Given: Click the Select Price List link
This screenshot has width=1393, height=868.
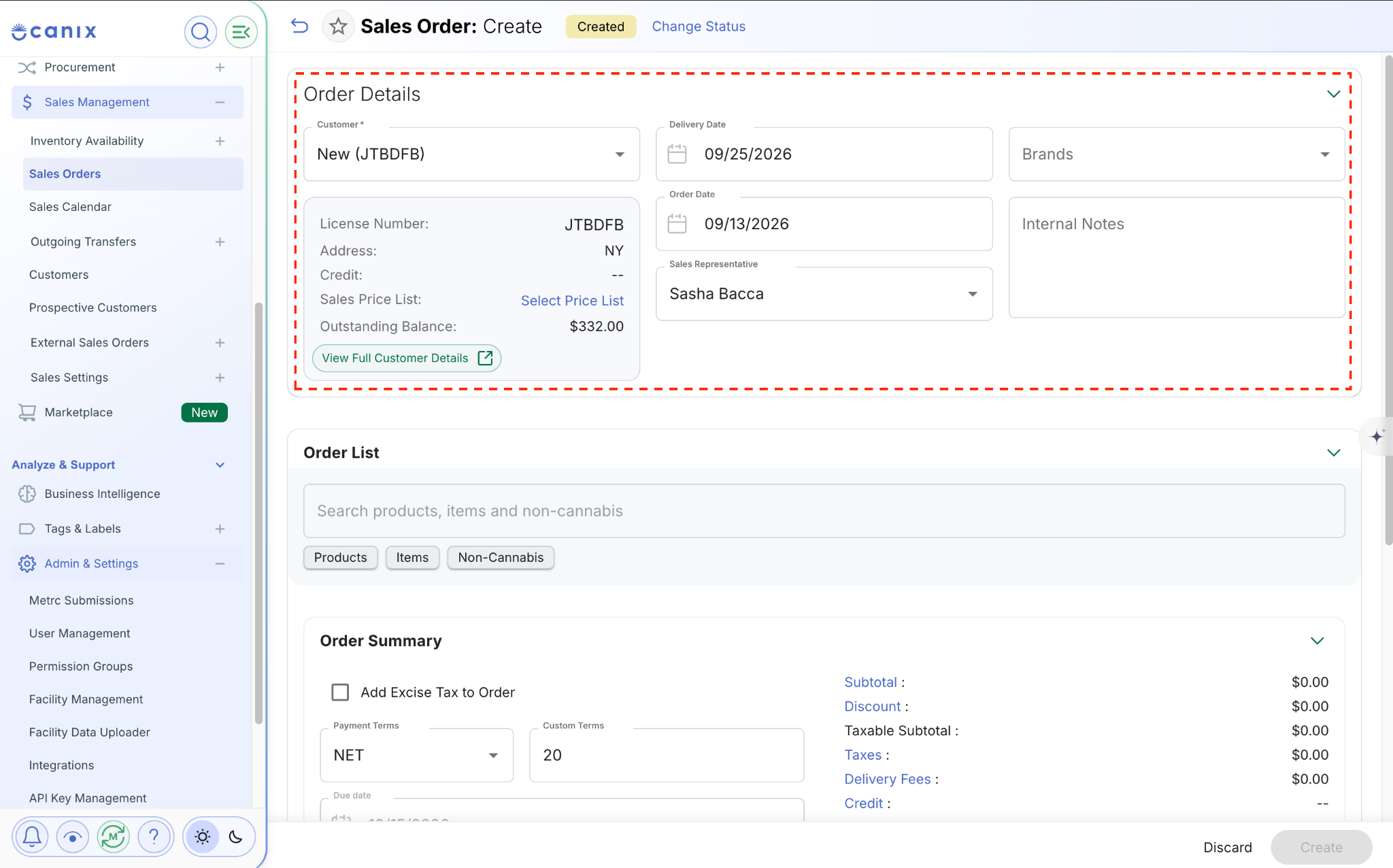Looking at the screenshot, I should (572, 301).
